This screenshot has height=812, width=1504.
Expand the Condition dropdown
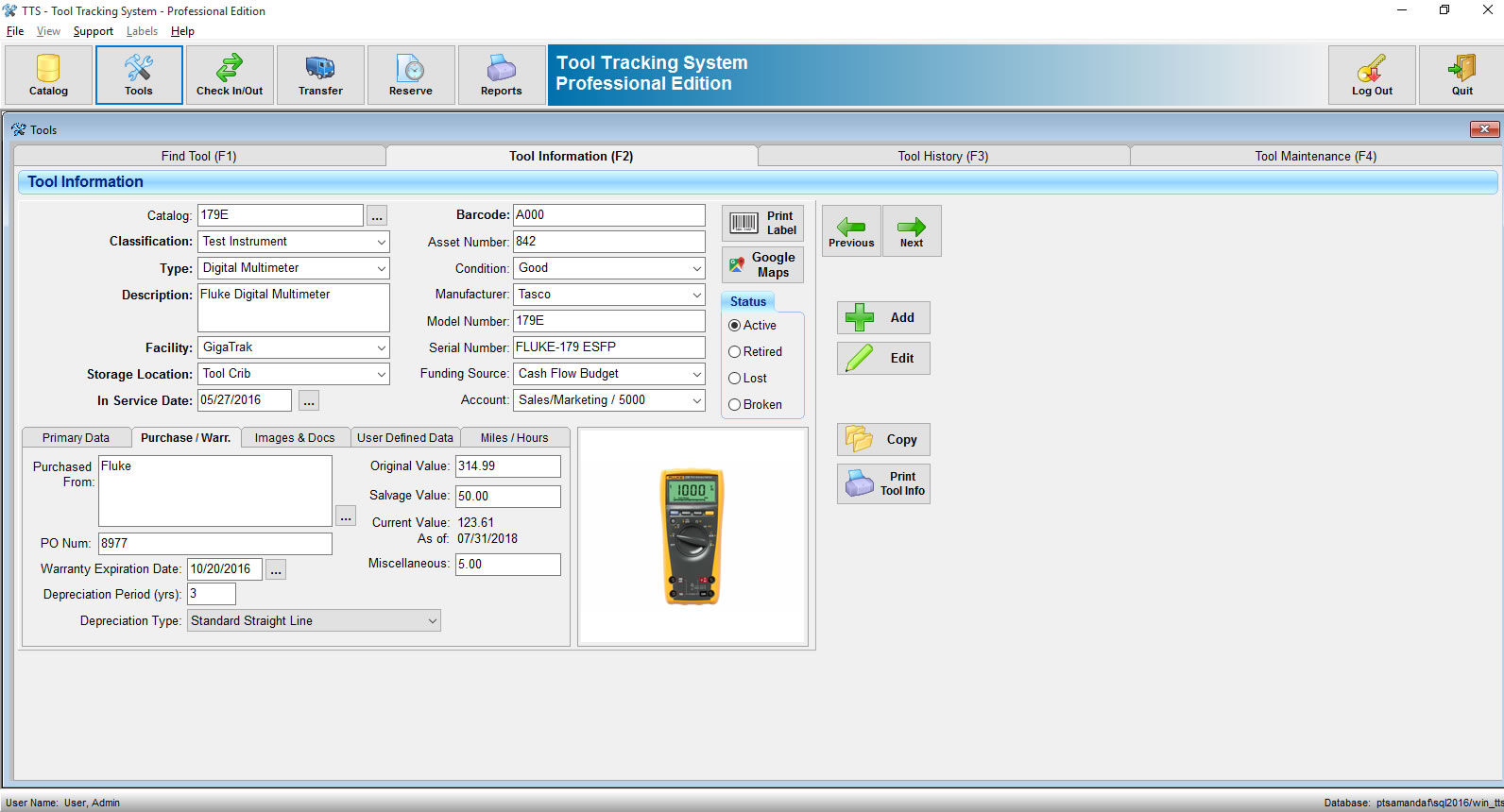(697, 268)
